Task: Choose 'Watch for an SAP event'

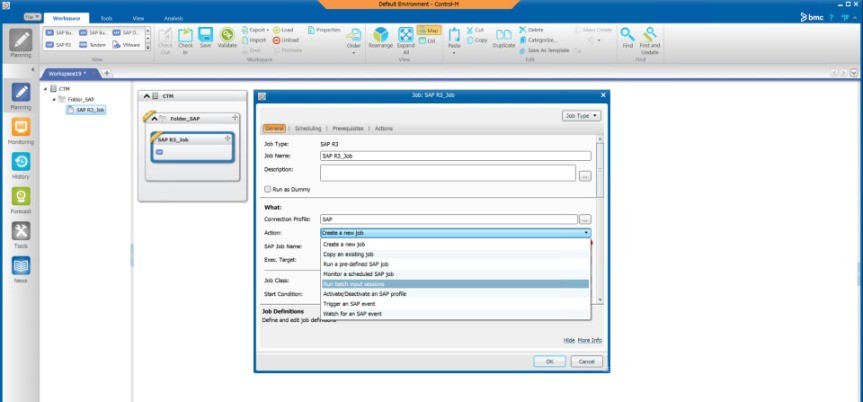Action: click(455, 314)
